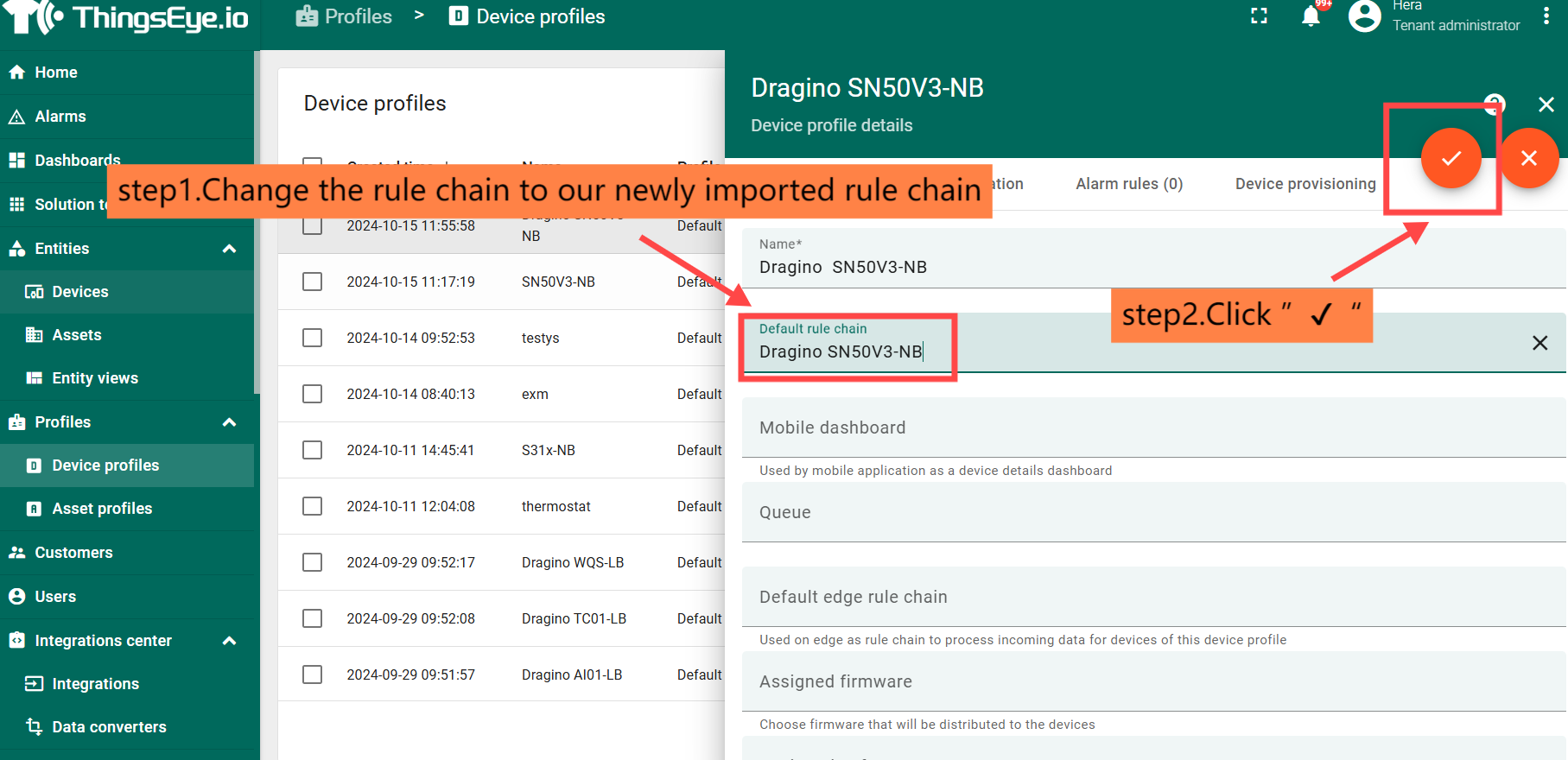Select the testys profile checkbox

coord(313,338)
